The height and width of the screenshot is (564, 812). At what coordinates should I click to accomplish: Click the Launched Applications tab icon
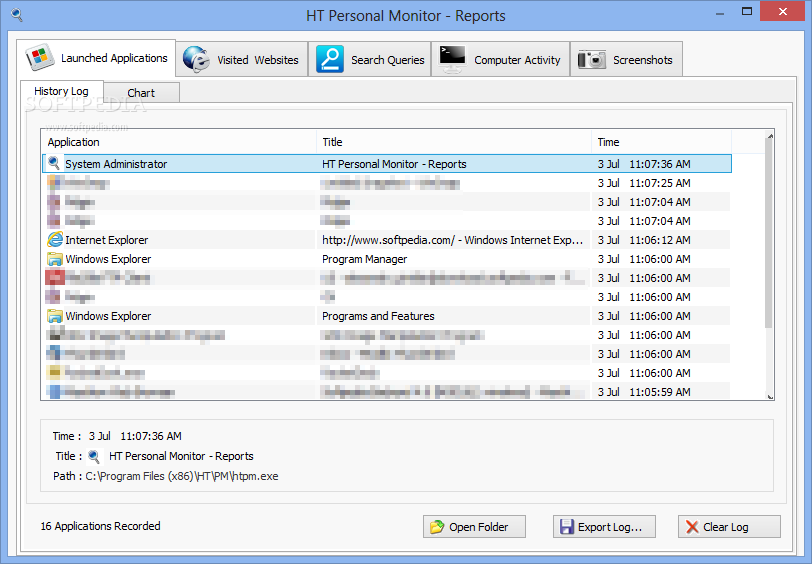point(40,57)
